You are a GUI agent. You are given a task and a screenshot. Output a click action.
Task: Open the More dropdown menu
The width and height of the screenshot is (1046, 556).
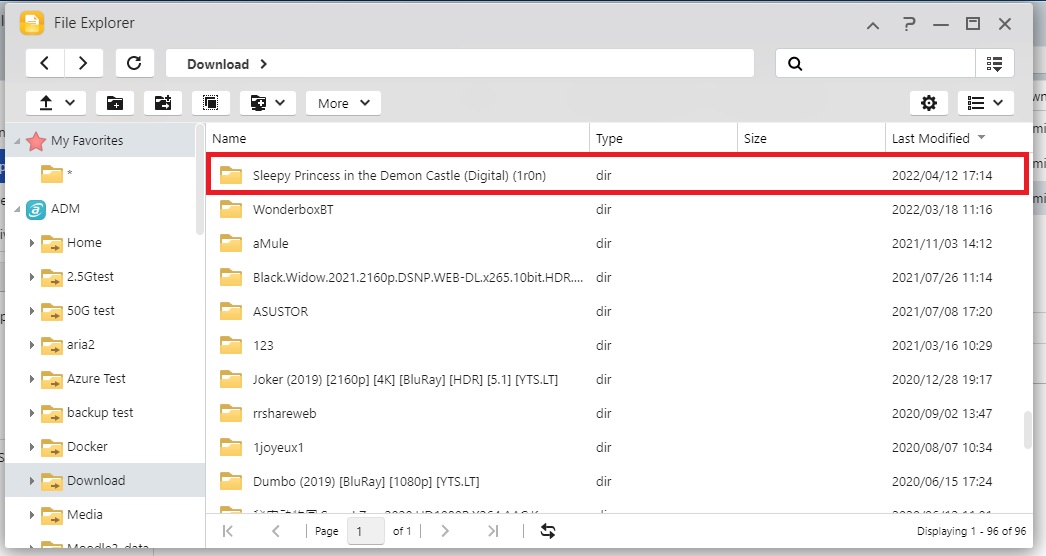click(x=344, y=103)
